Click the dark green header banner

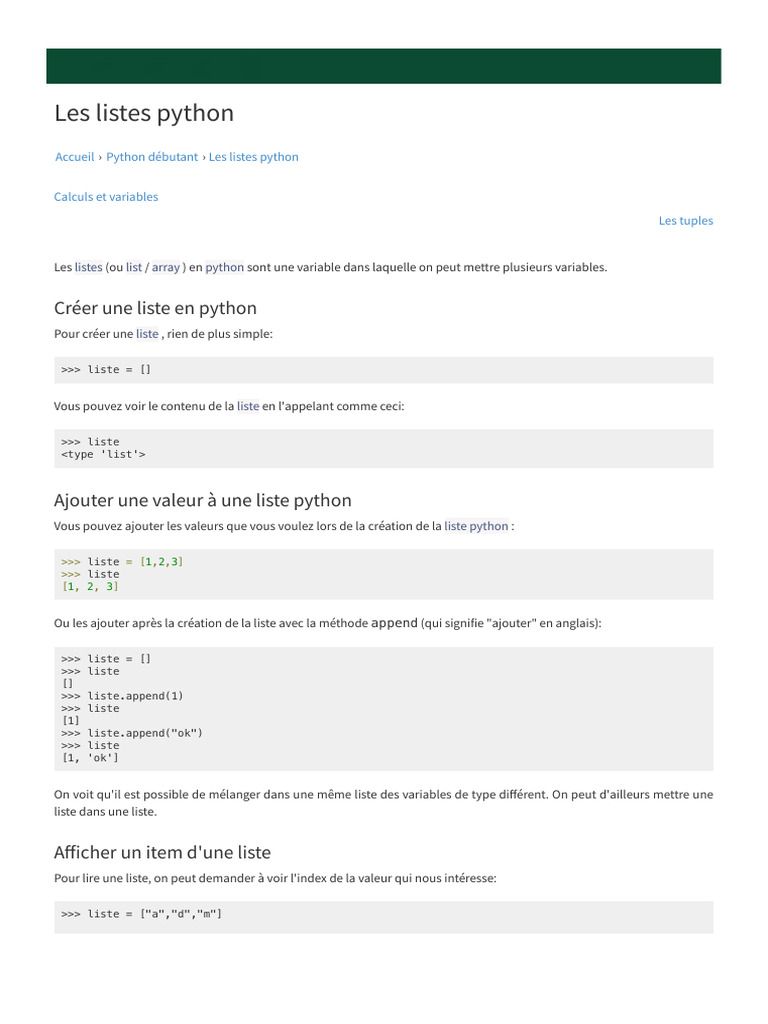383,66
